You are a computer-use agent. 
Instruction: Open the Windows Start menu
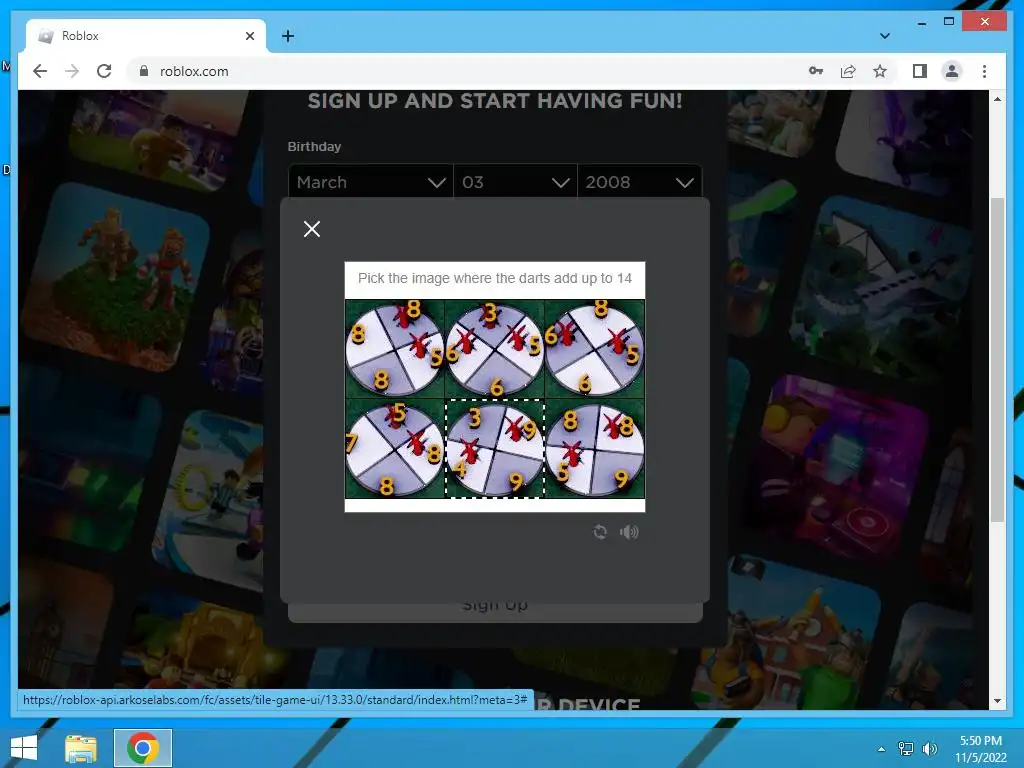click(24, 748)
